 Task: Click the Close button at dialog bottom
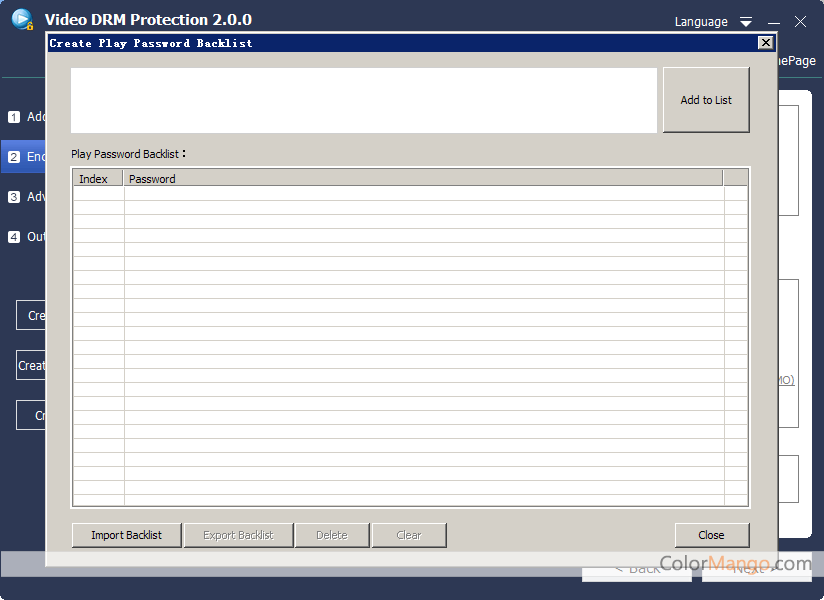pyautogui.click(x=711, y=535)
